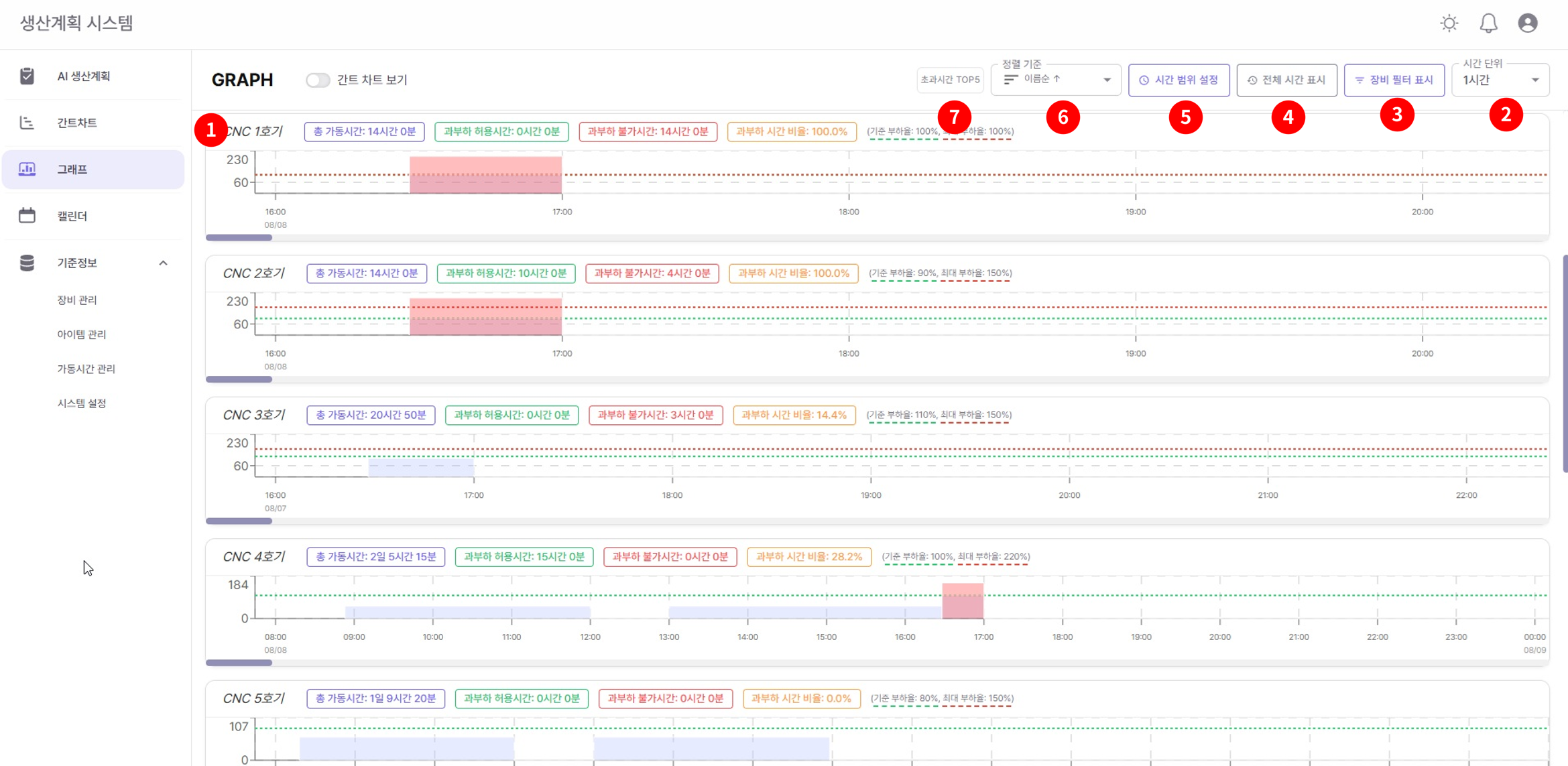
Task: Click the red overload bar in CNC 4호기 chart
Action: 962,601
